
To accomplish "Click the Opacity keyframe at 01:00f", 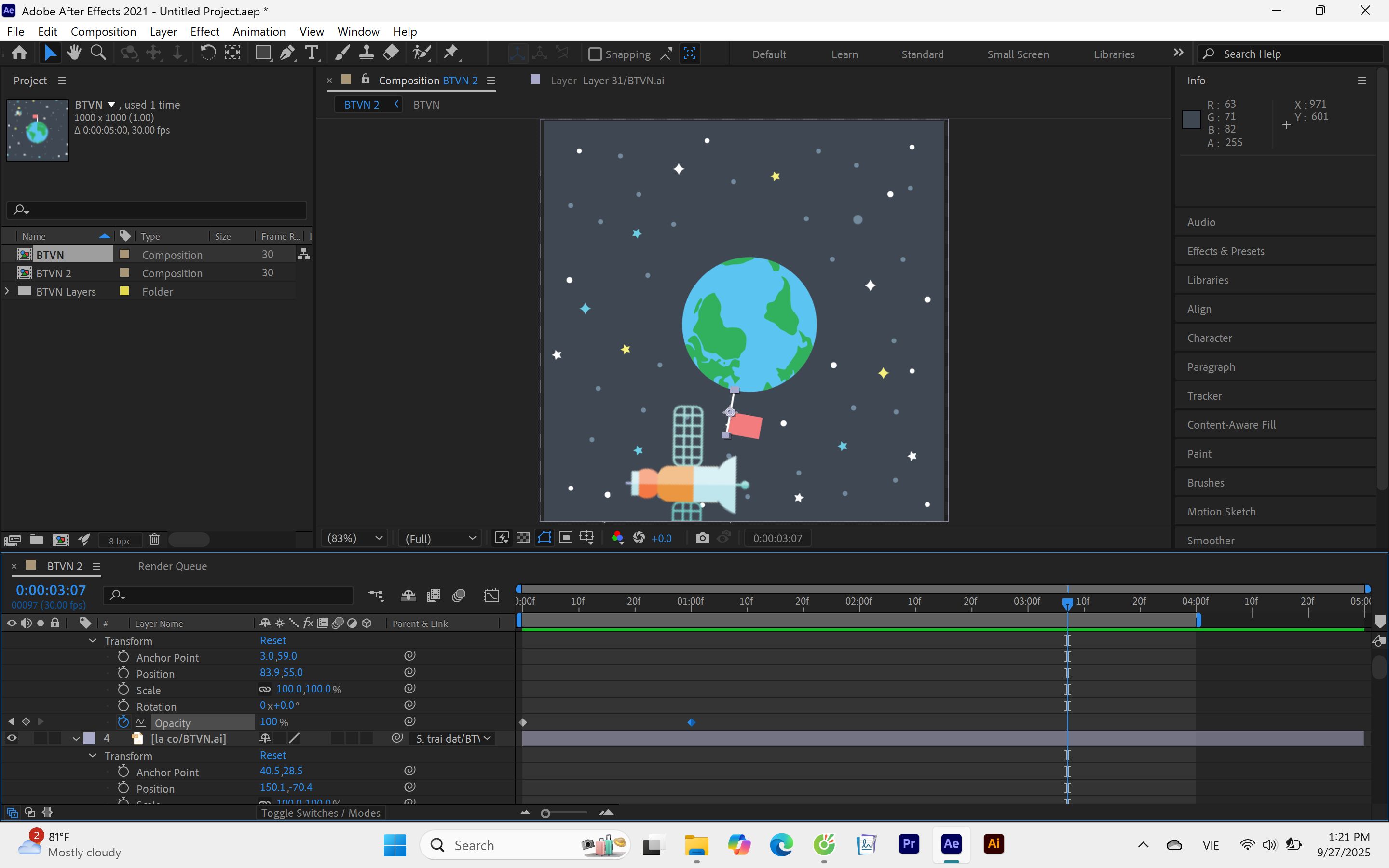I will 691,722.
